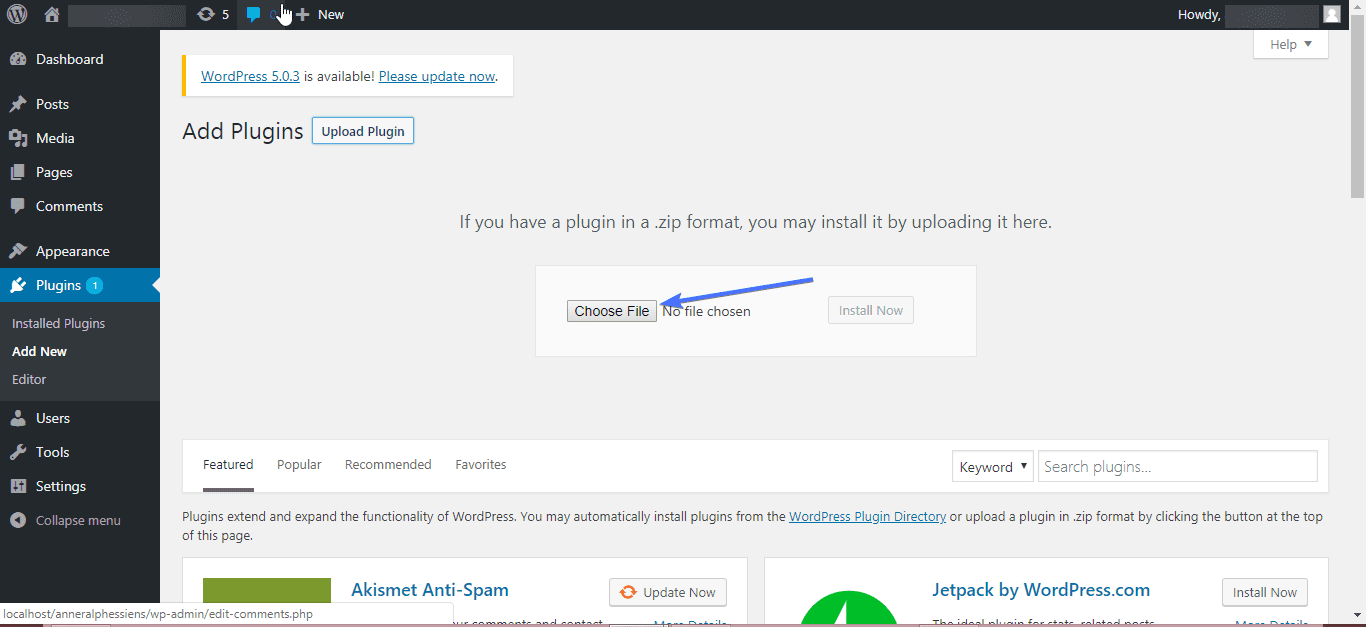1366x627 pixels.
Task: Expand the Help dropdown panel
Action: [1291, 44]
